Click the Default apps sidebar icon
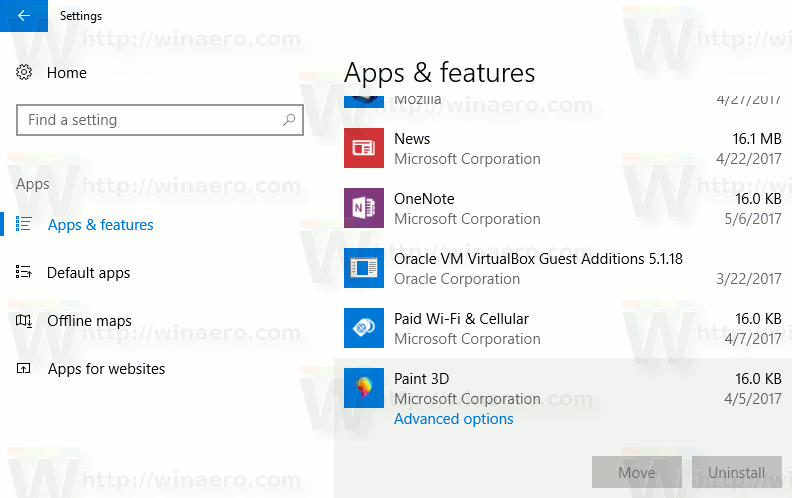This screenshot has height=498, width=792. pos(24,272)
